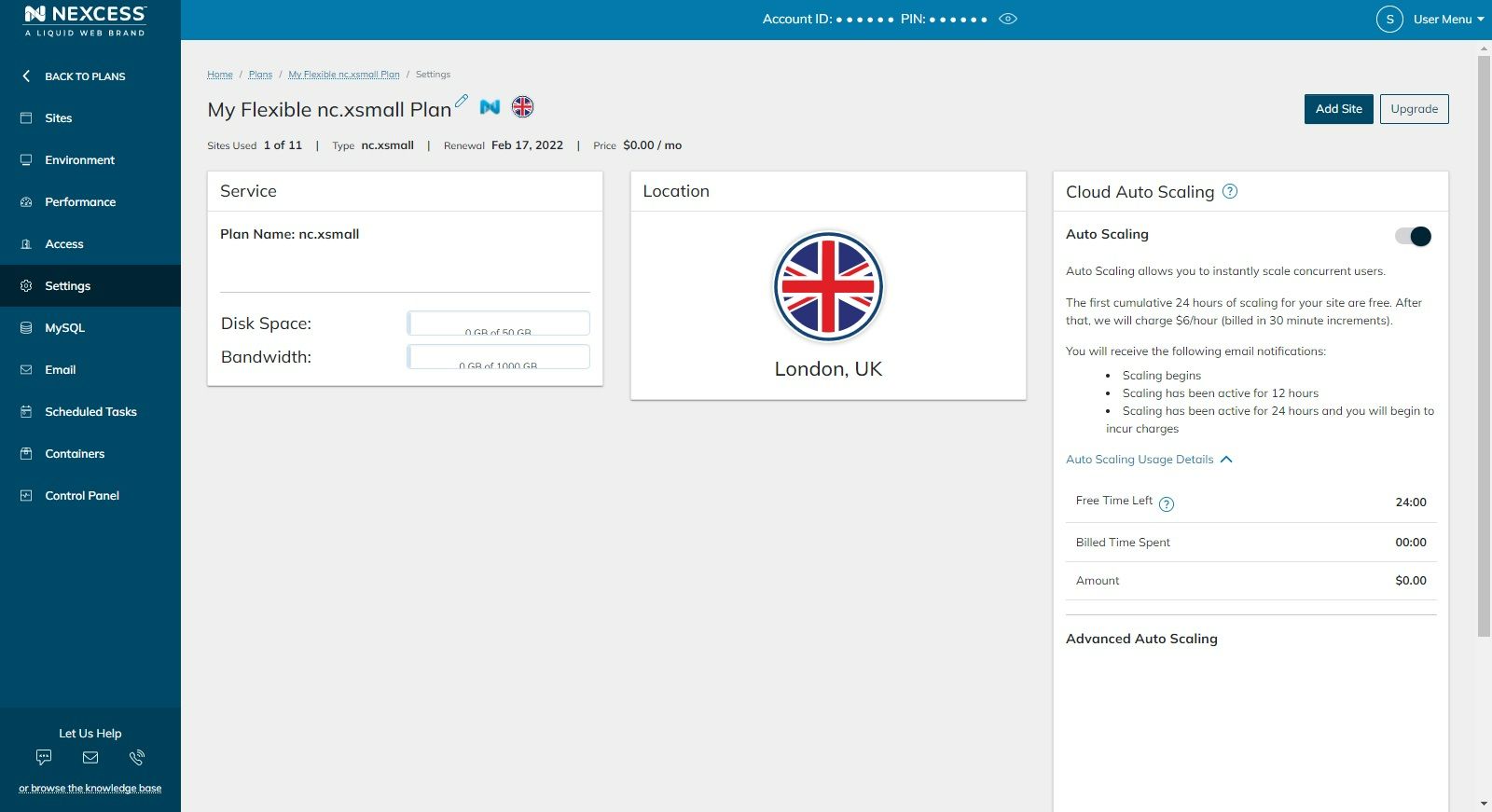This screenshot has width=1492, height=812.
Task: Click the Amount value $0.00
Action: [1411, 581]
